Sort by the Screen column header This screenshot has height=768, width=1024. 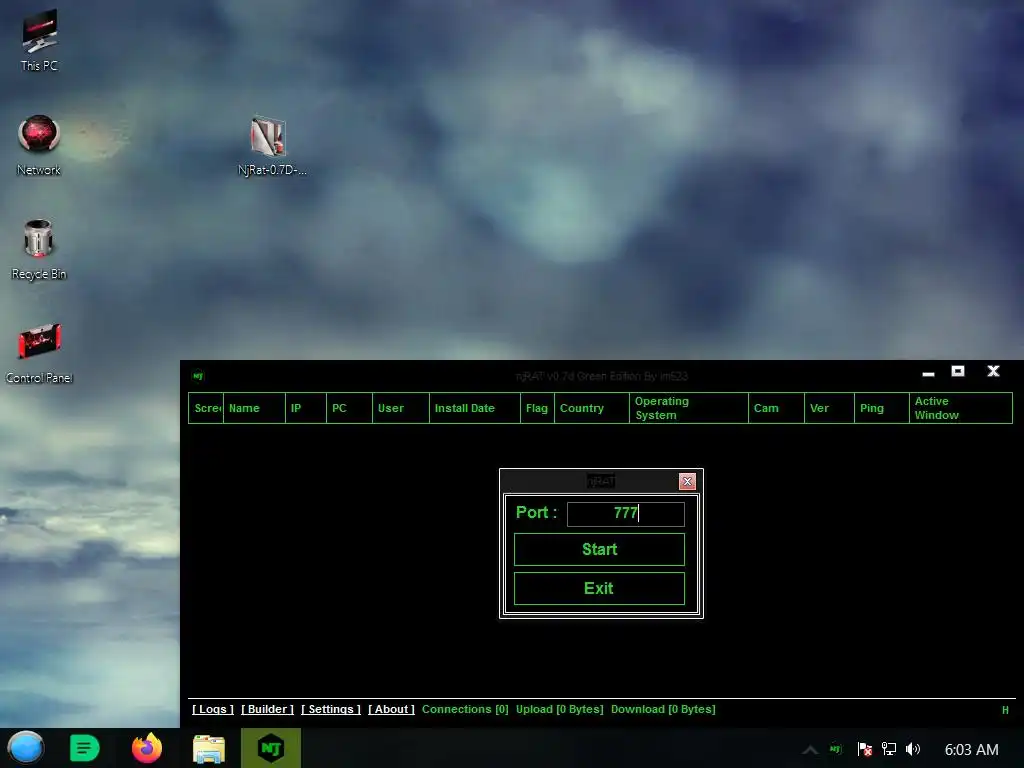tap(206, 408)
